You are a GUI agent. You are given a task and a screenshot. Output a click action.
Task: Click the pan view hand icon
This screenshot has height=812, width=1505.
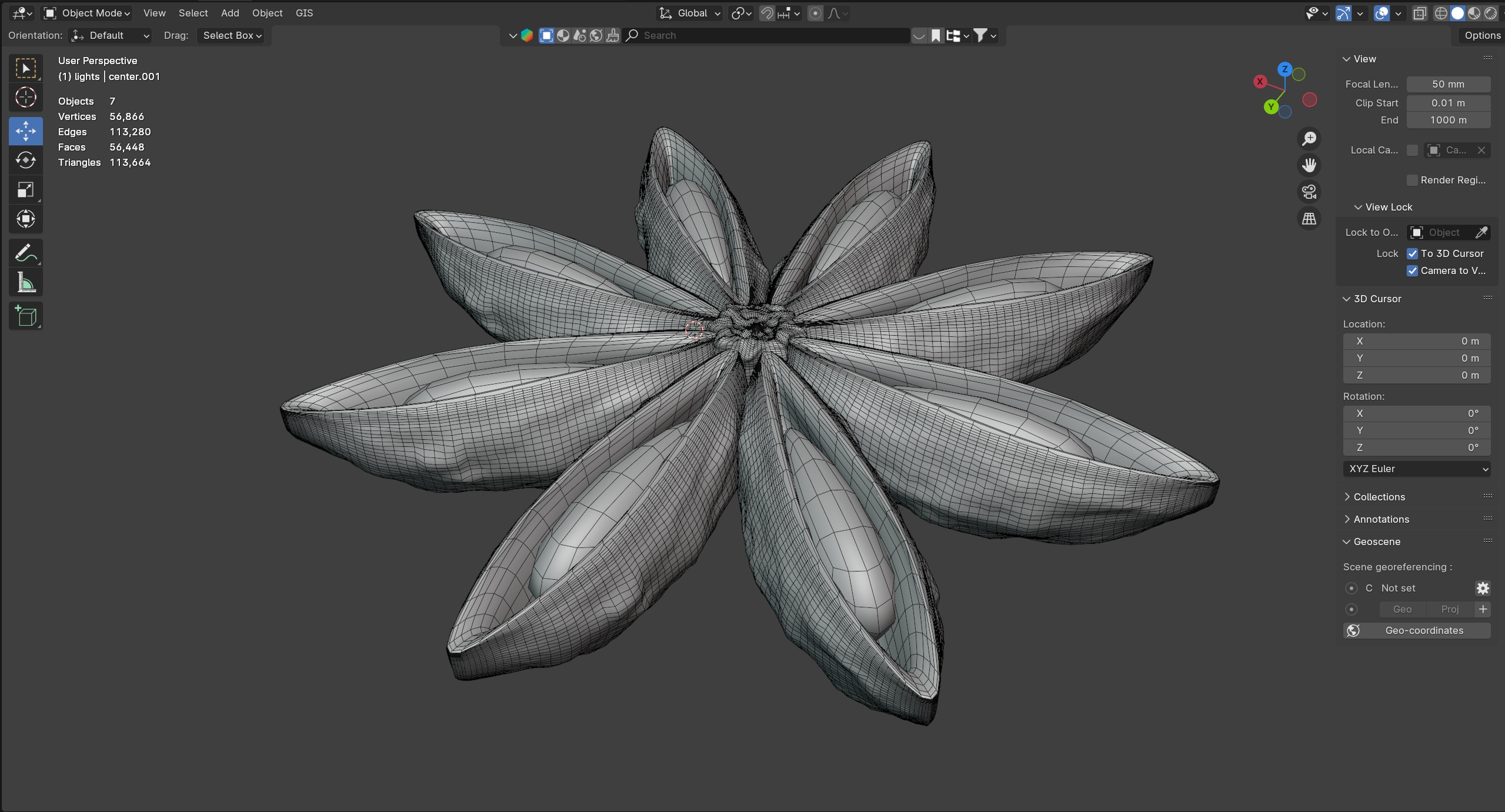click(1309, 165)
